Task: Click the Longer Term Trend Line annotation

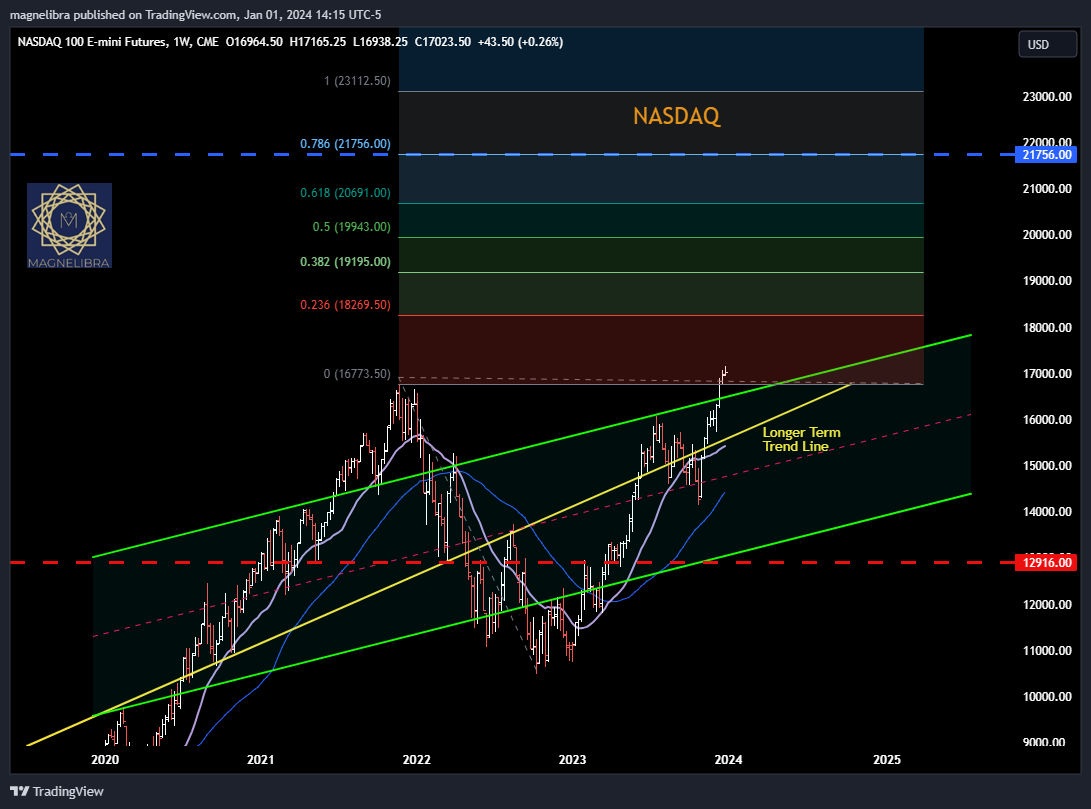Action: [801, 440]
